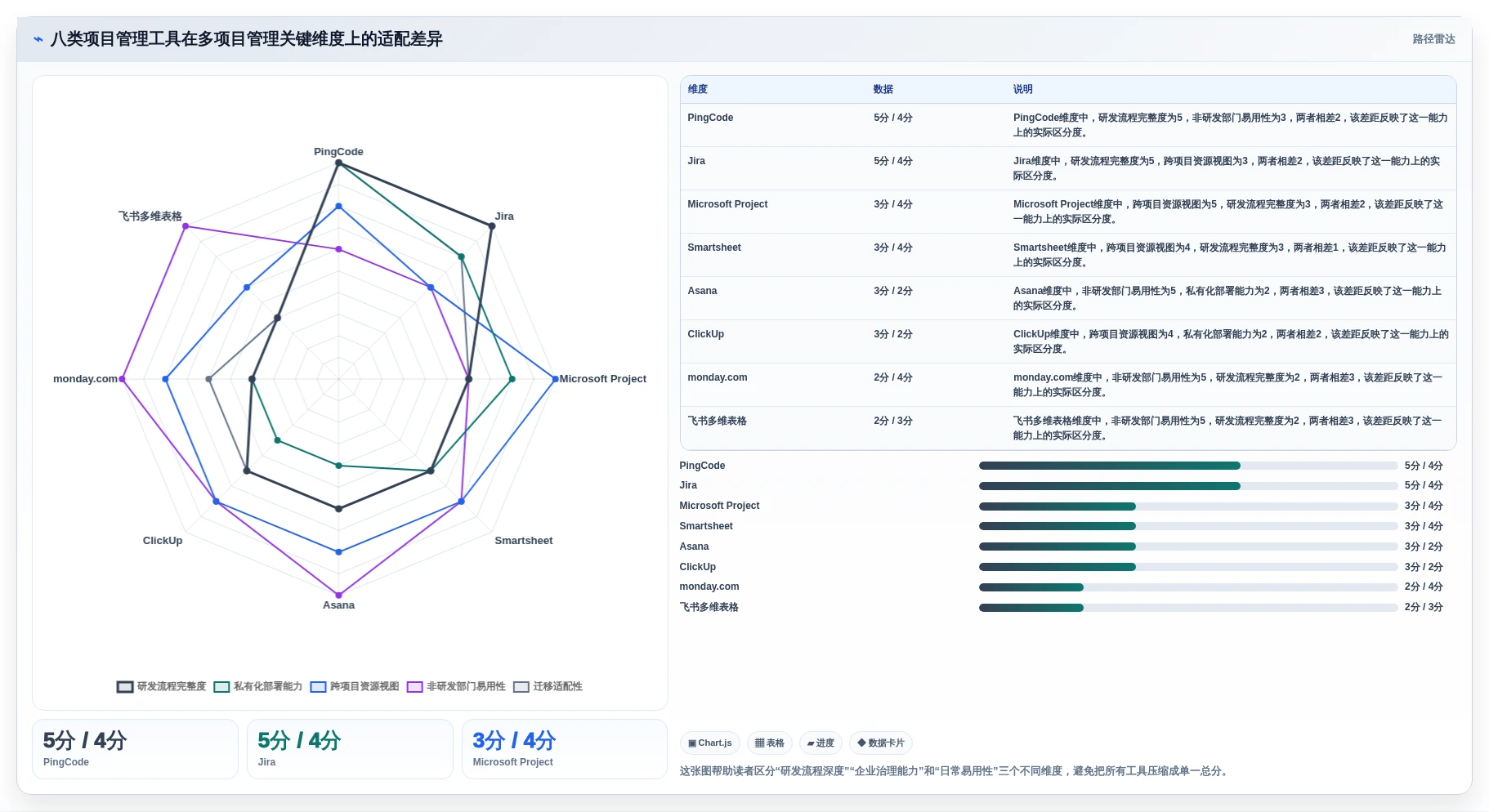Click the Smartsheet radar axis label

[x=524, y=541]
